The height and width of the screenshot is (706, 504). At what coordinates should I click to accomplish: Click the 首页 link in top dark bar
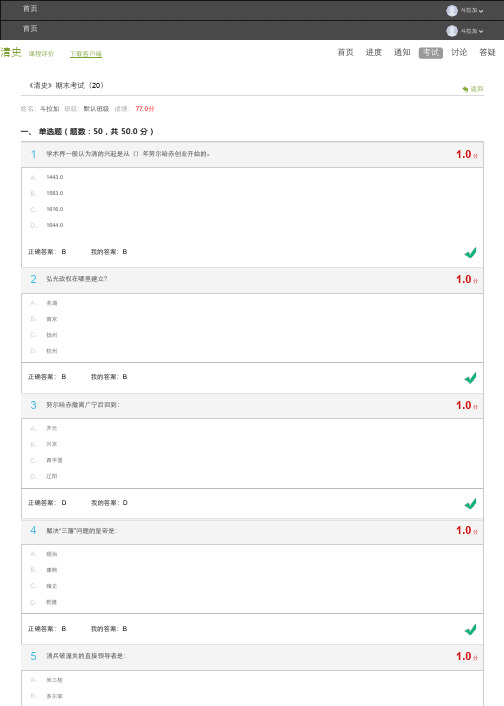[30, 9]
